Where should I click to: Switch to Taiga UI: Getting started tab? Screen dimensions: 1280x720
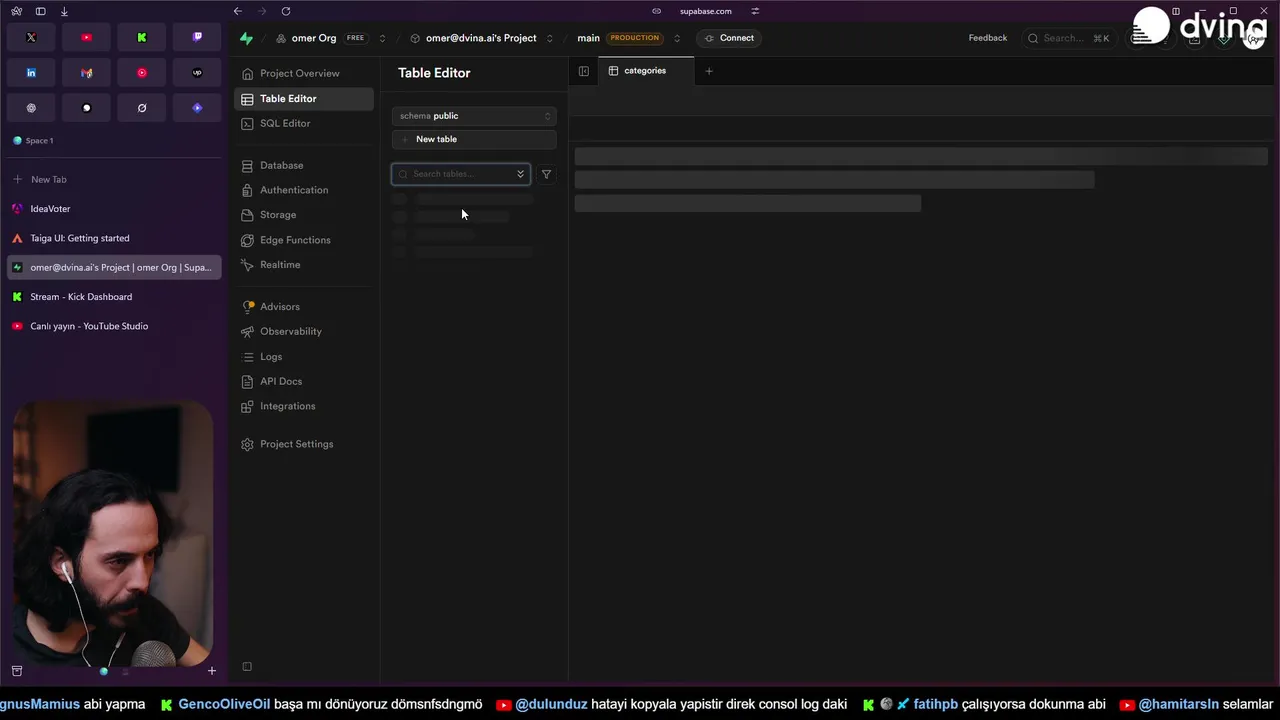pyautogui.click(x=114, y=238)
